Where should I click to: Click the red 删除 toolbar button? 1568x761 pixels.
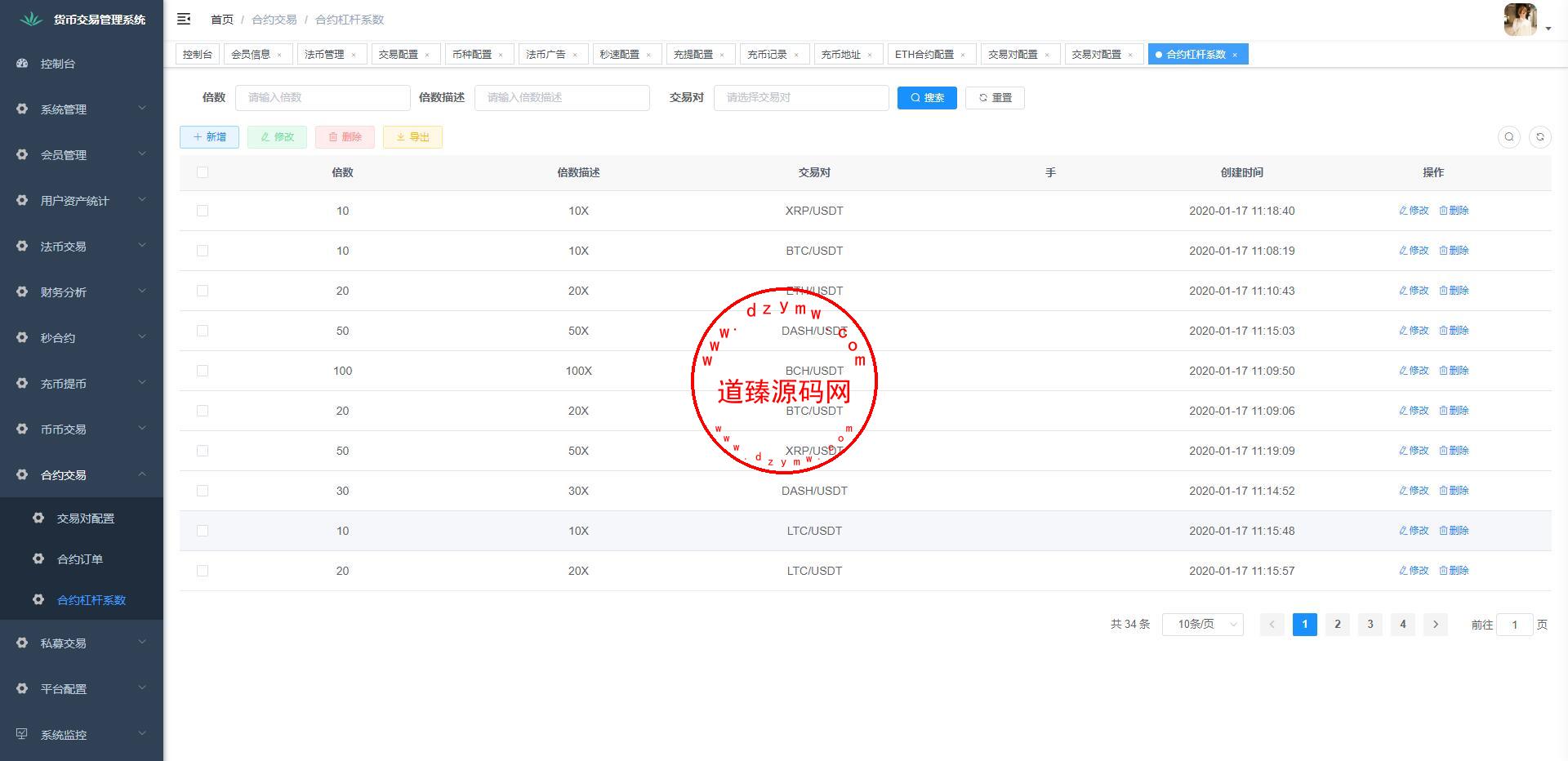(x=345, y=137)
